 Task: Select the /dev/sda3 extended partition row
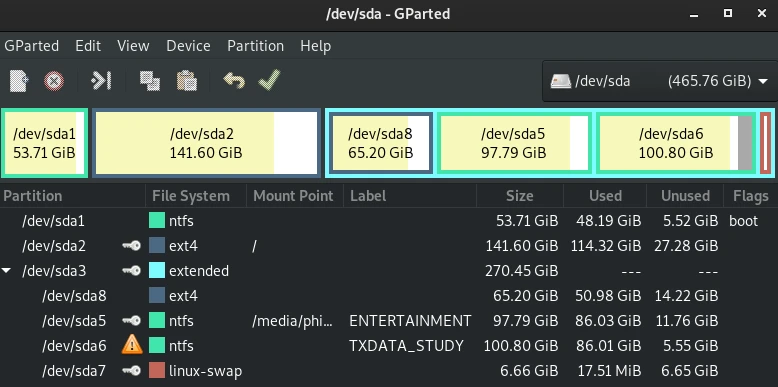coord(389,271)
